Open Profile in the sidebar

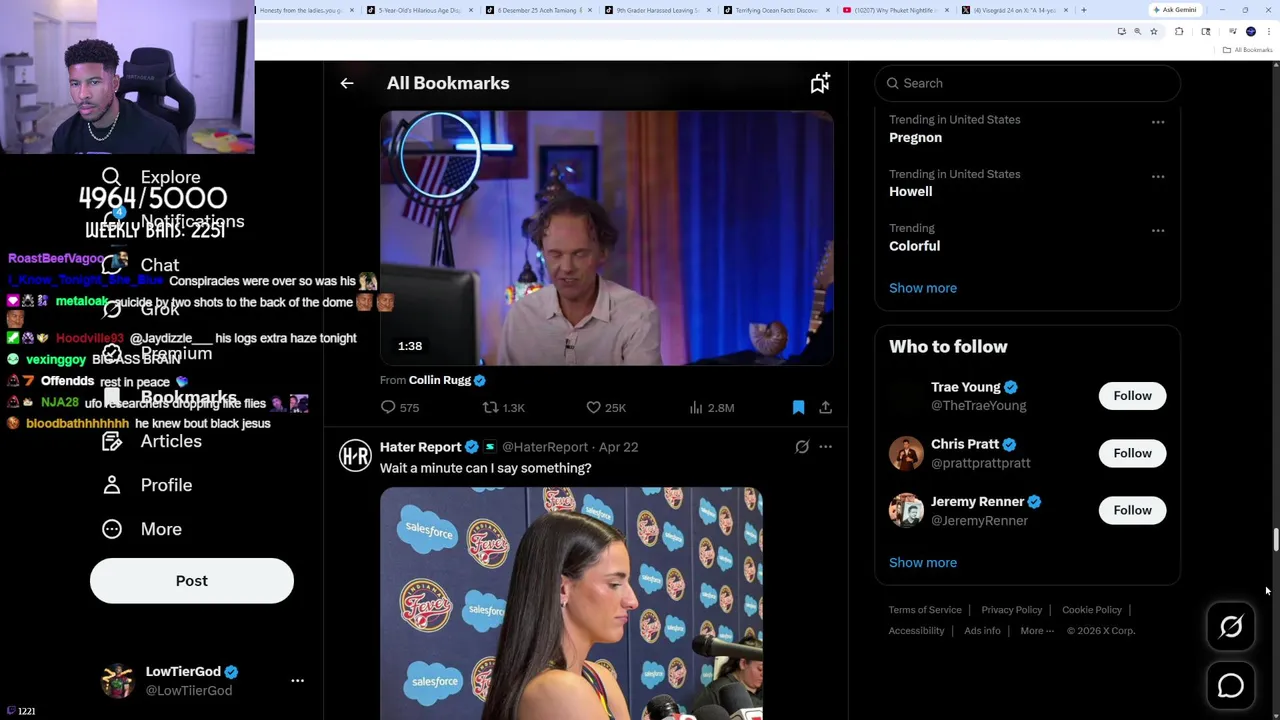click(x=147, y=485)
